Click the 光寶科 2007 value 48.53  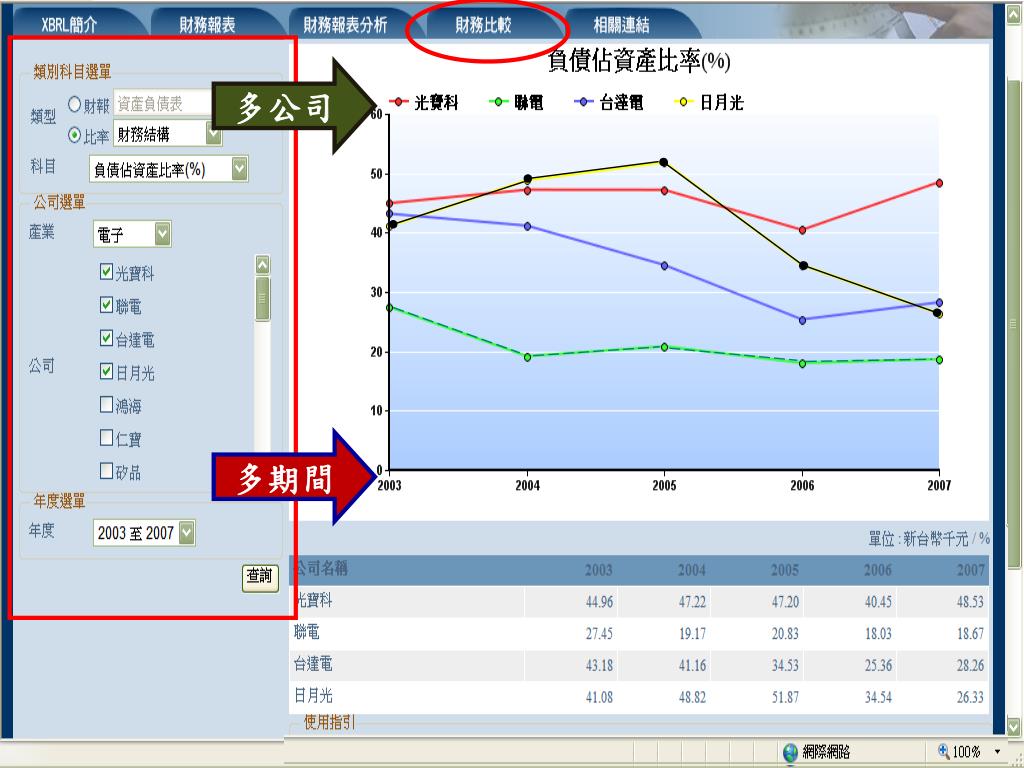pos(970,601)
